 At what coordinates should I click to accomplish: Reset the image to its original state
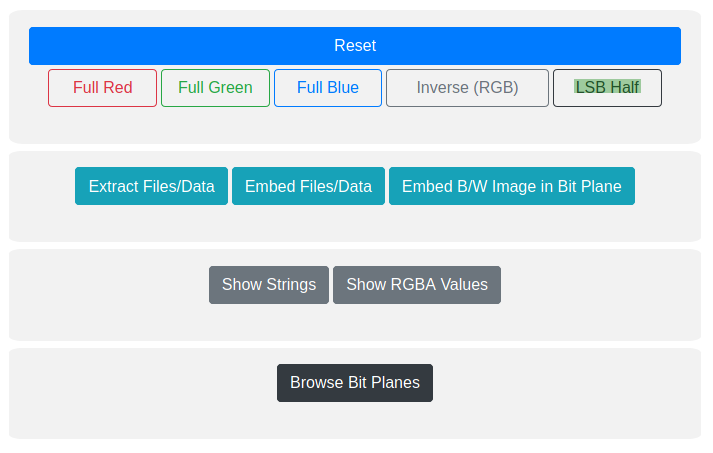[x=355, y=46]
